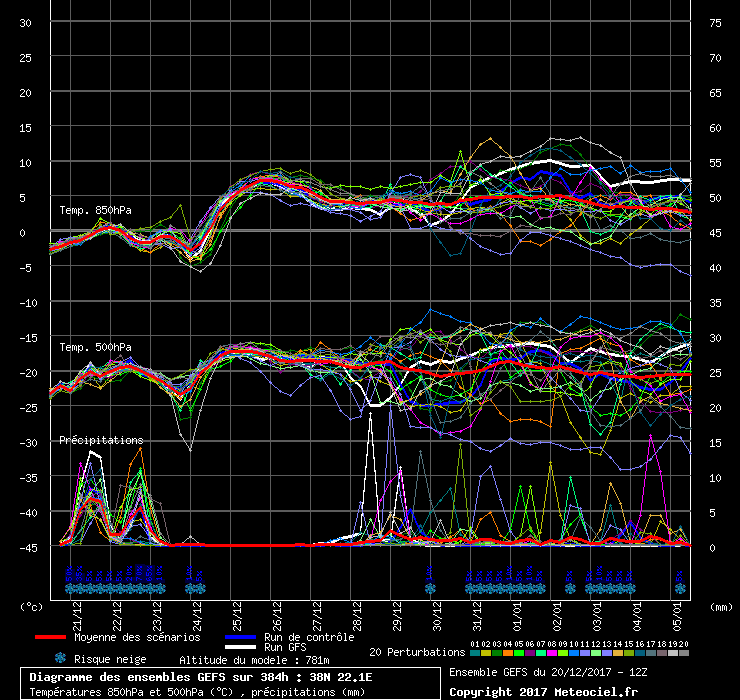Select perturbation 08 magenta color swatch

(x=552, y=653)
